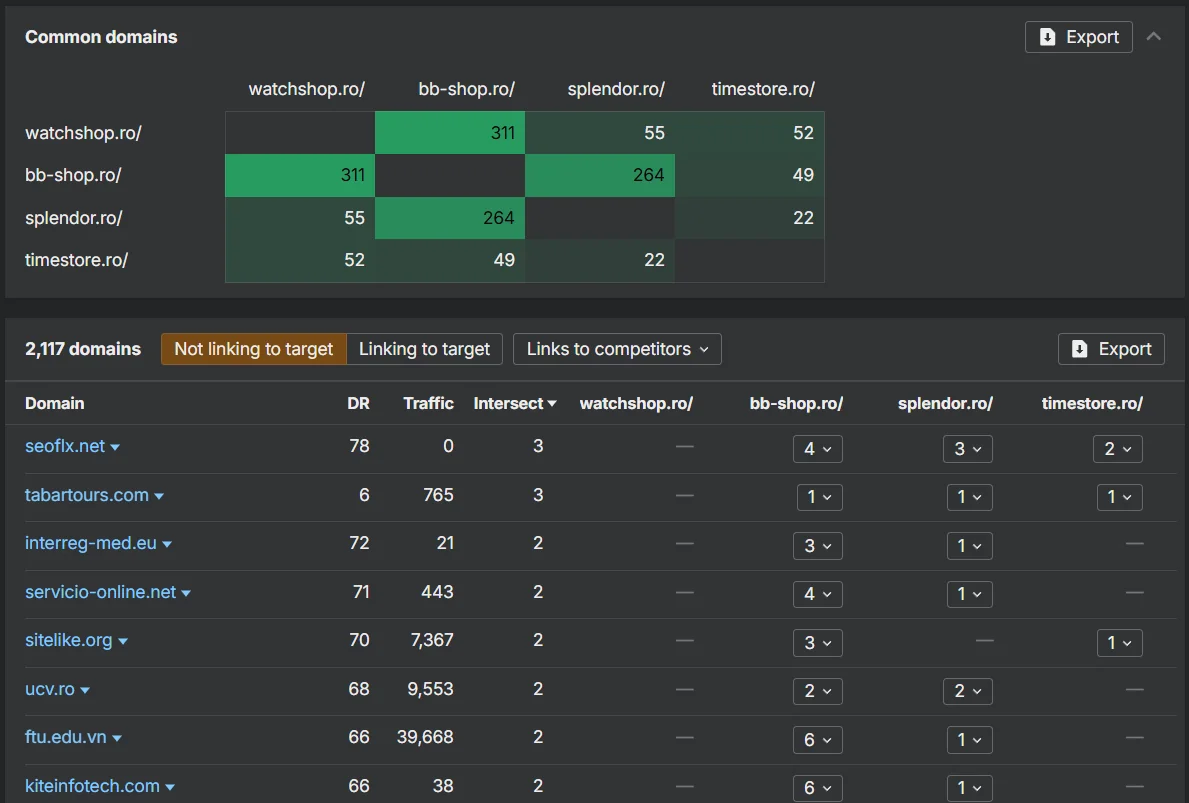Sort table by DR column header
The height and width of the screenshot is (803, 1189).
359,403
